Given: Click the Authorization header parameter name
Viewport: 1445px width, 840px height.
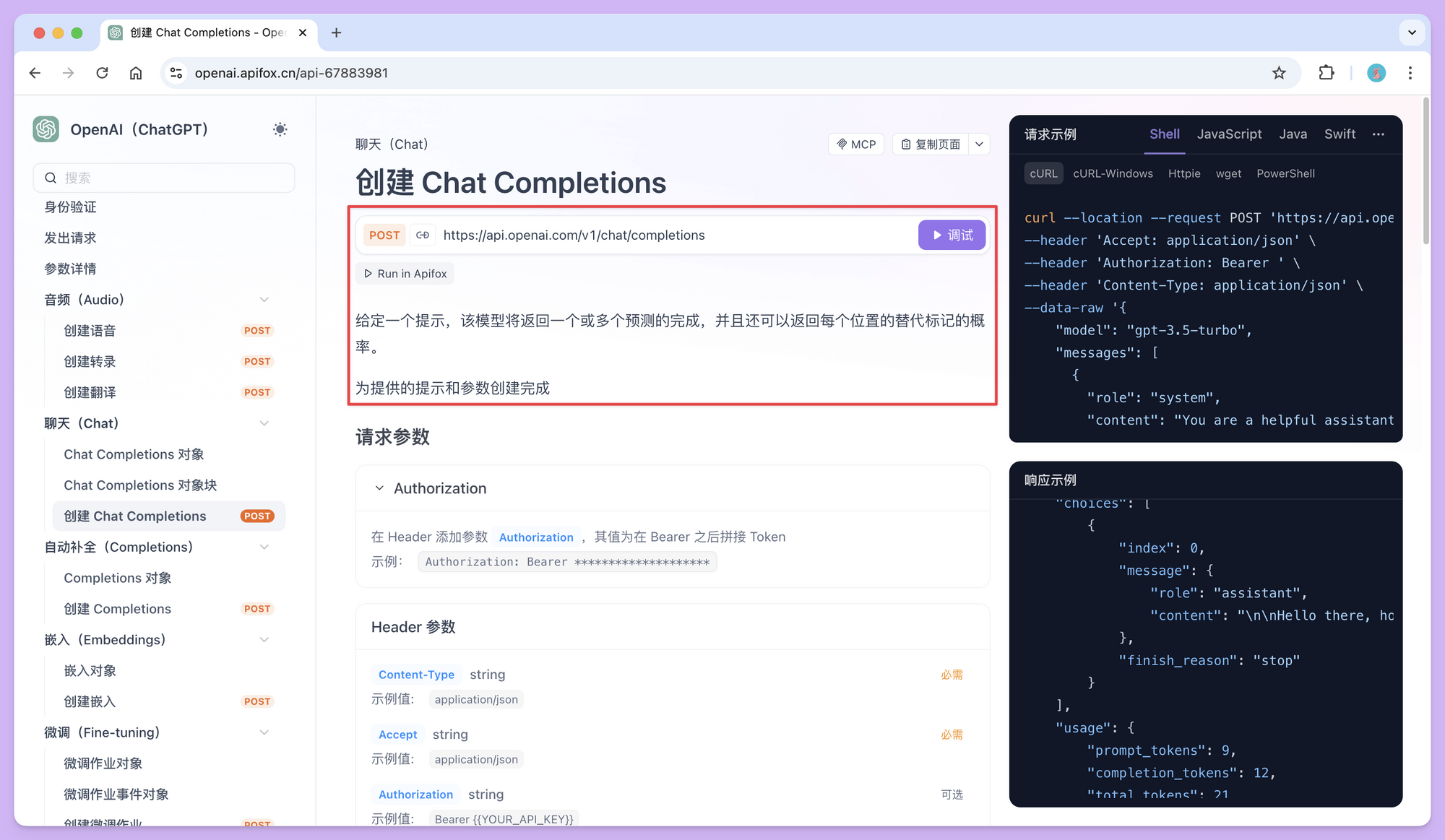Looking at the screenshot, I should click(x=415, y=794).
